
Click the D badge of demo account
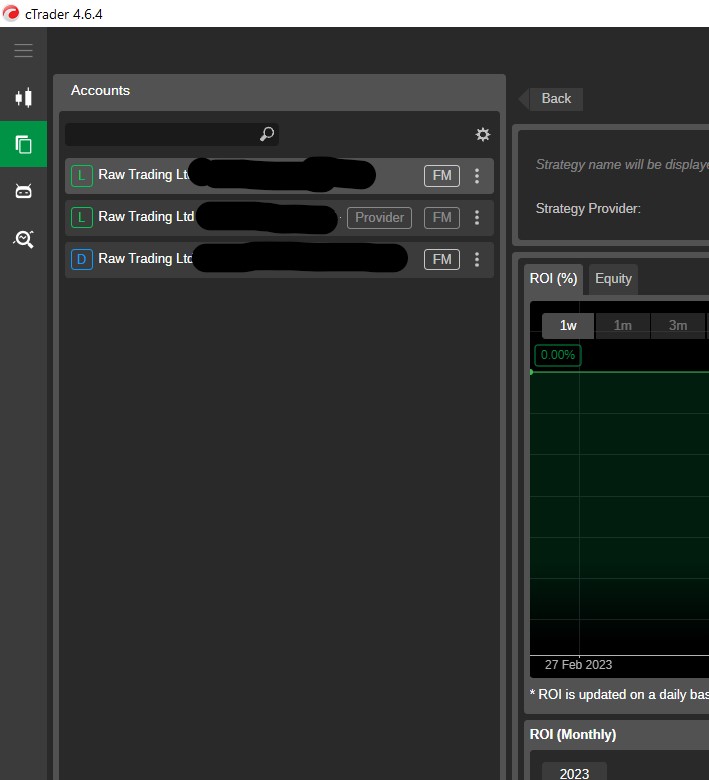[82, 259]
